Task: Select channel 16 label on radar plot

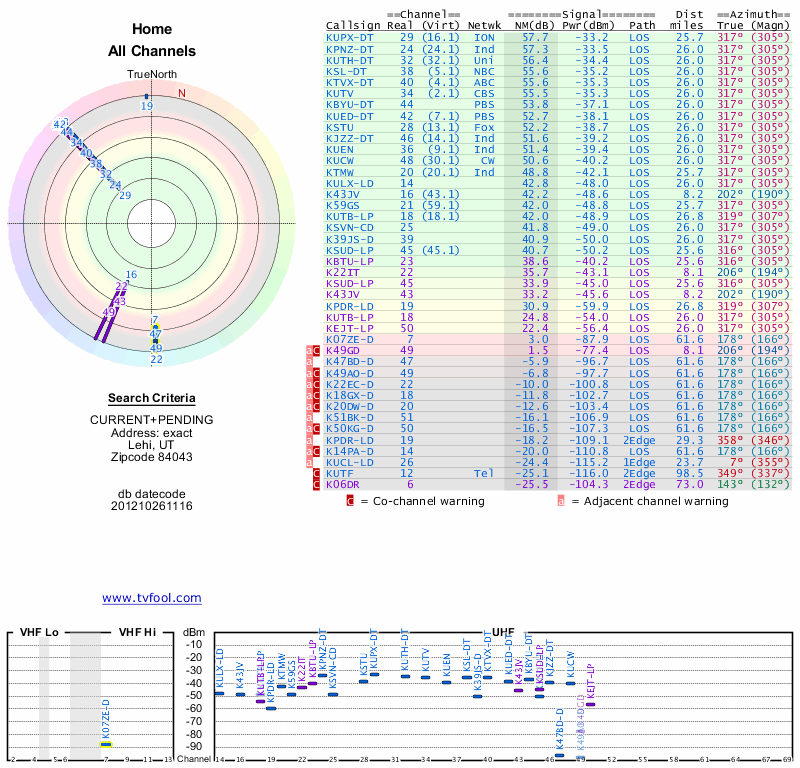Action: pos(131,274)
